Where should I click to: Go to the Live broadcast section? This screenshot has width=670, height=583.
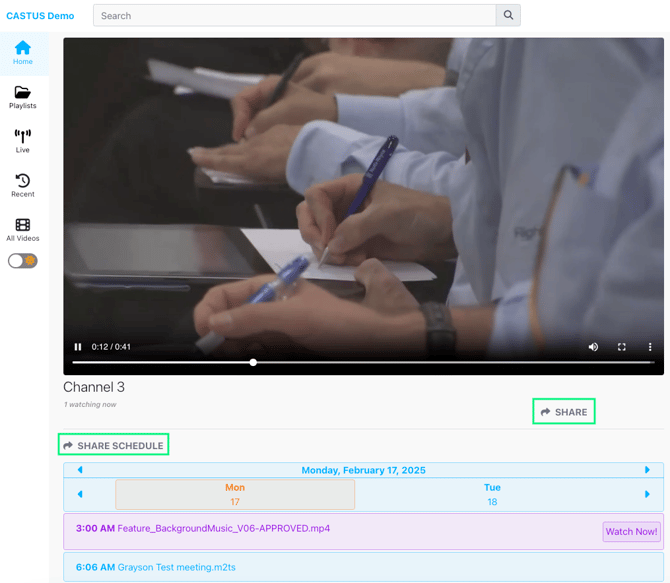point(23,141)
